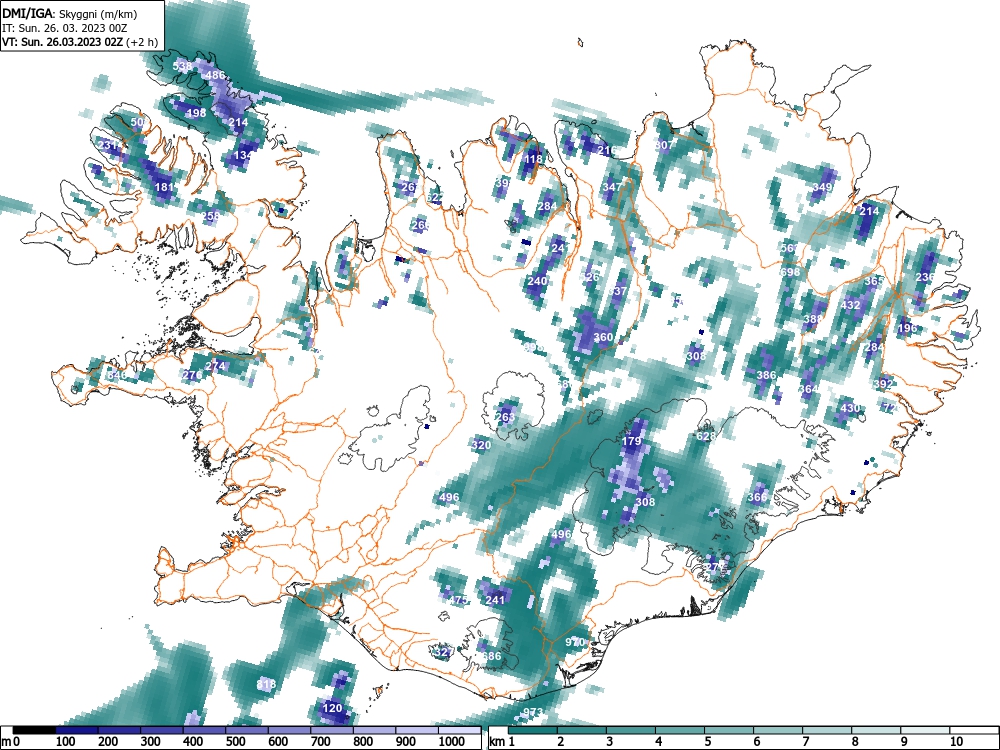Click the visibility value '337'
The image size is (1000, 750).
point(617,291)
